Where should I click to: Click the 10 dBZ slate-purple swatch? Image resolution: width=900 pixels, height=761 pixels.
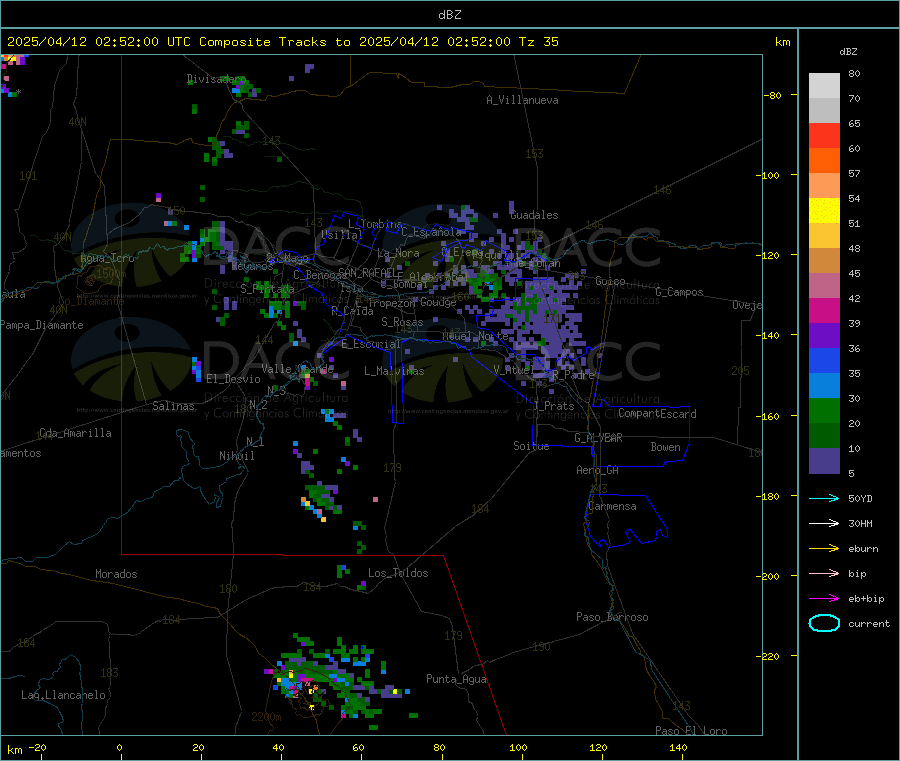(824, 460)
